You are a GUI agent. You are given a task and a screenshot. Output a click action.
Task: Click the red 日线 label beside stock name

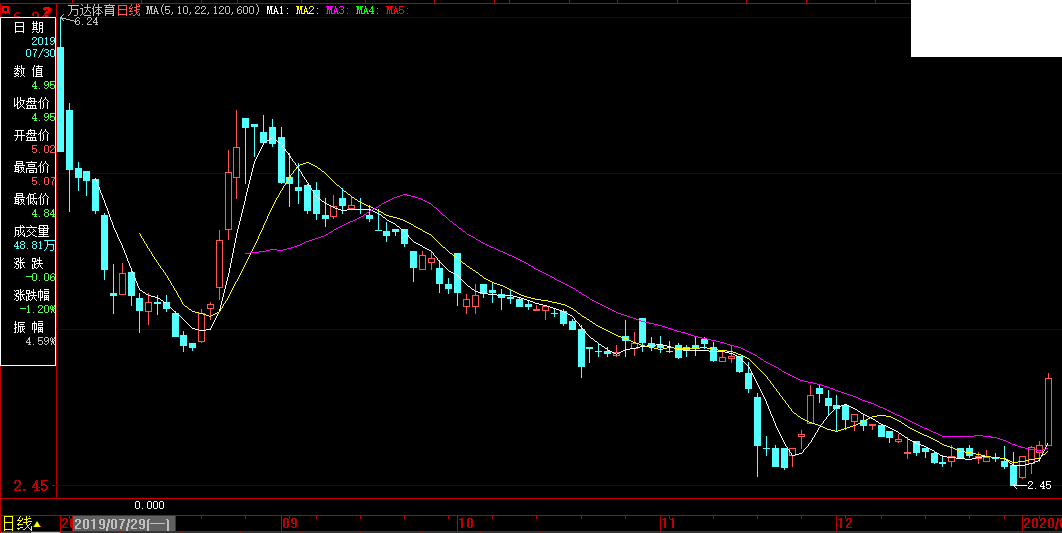point(129,10)
